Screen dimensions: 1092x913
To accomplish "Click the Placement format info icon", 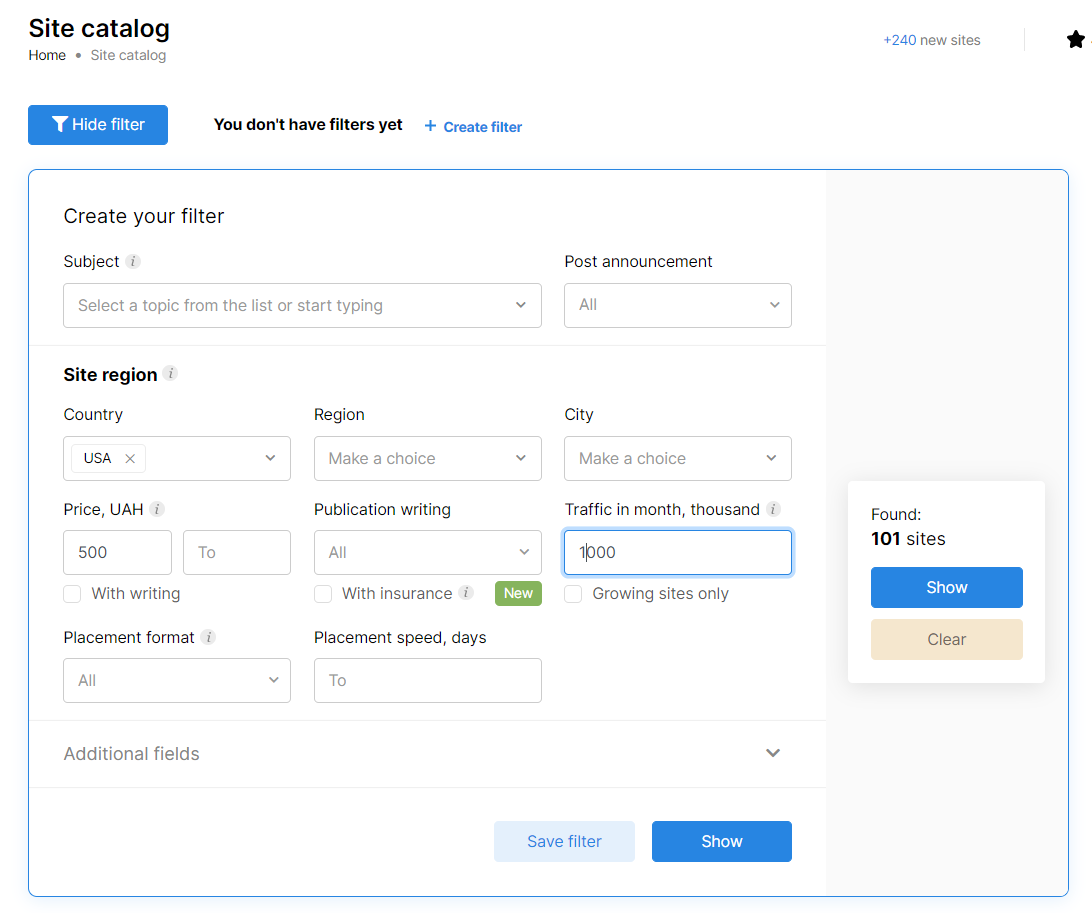I will (208, 637).
